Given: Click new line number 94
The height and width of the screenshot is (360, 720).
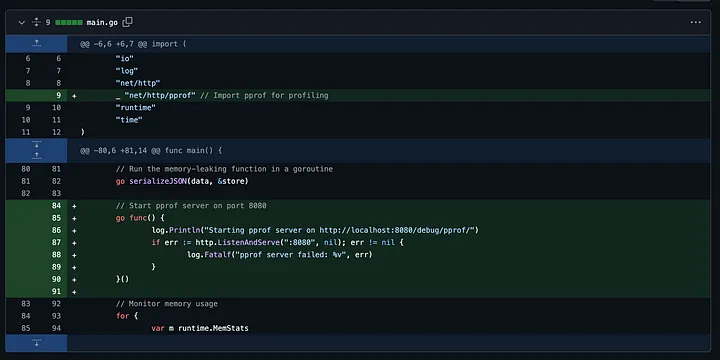Looking at the screenshot, I should click(56, 328).
